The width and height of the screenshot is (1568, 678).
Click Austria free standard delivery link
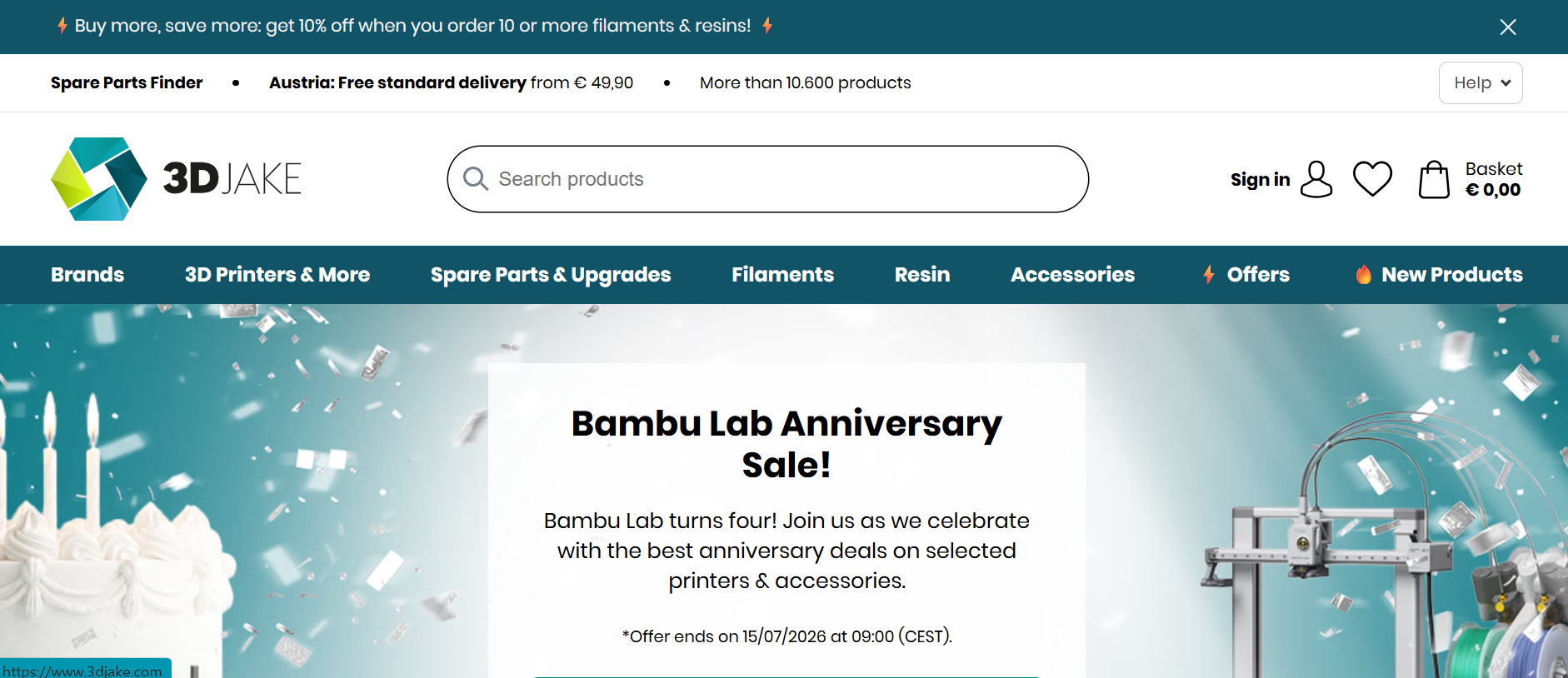pos(451,82)
